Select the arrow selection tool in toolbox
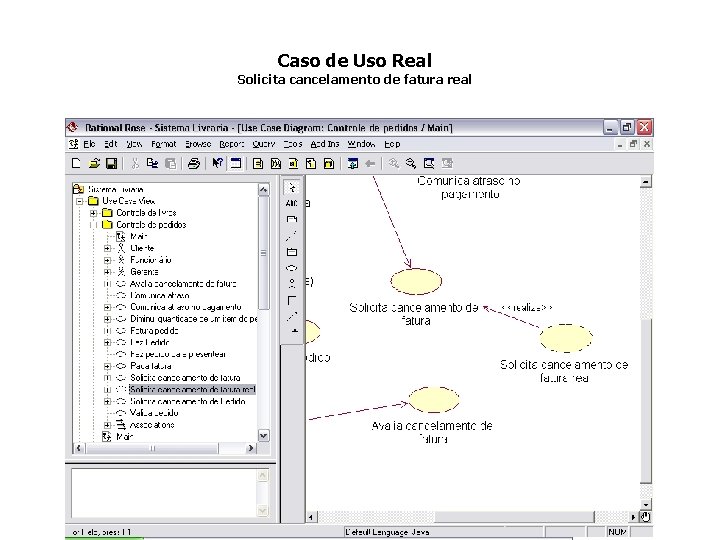Screen dimensions: 720x540 (x=292, y=187)
